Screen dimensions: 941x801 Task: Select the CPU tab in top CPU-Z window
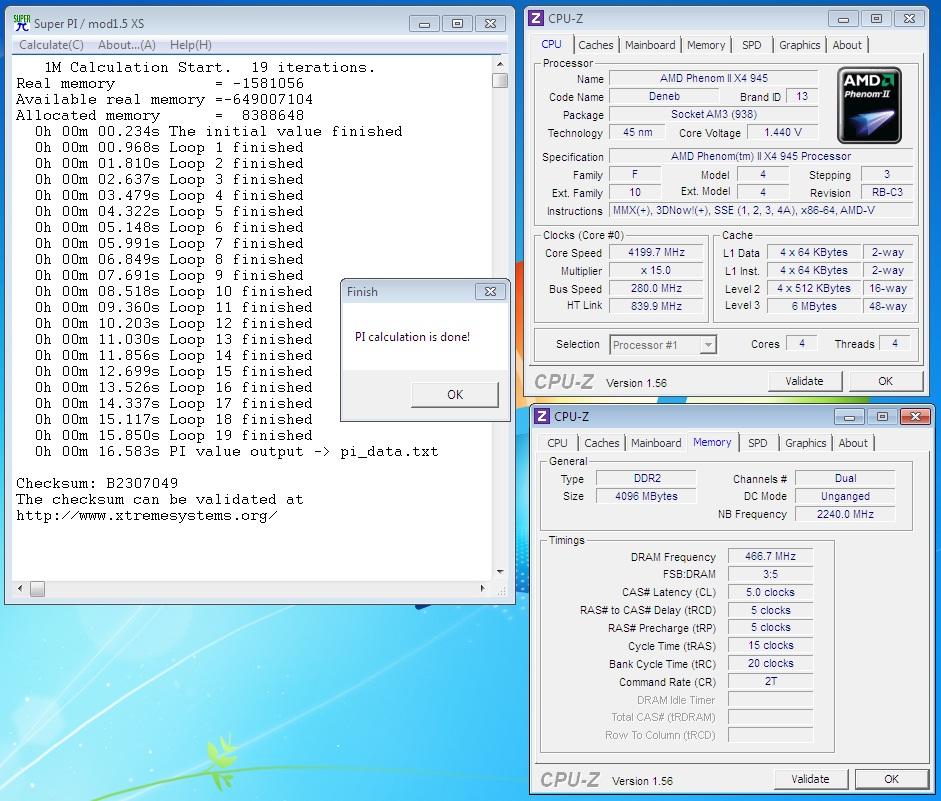pos(552,44)
